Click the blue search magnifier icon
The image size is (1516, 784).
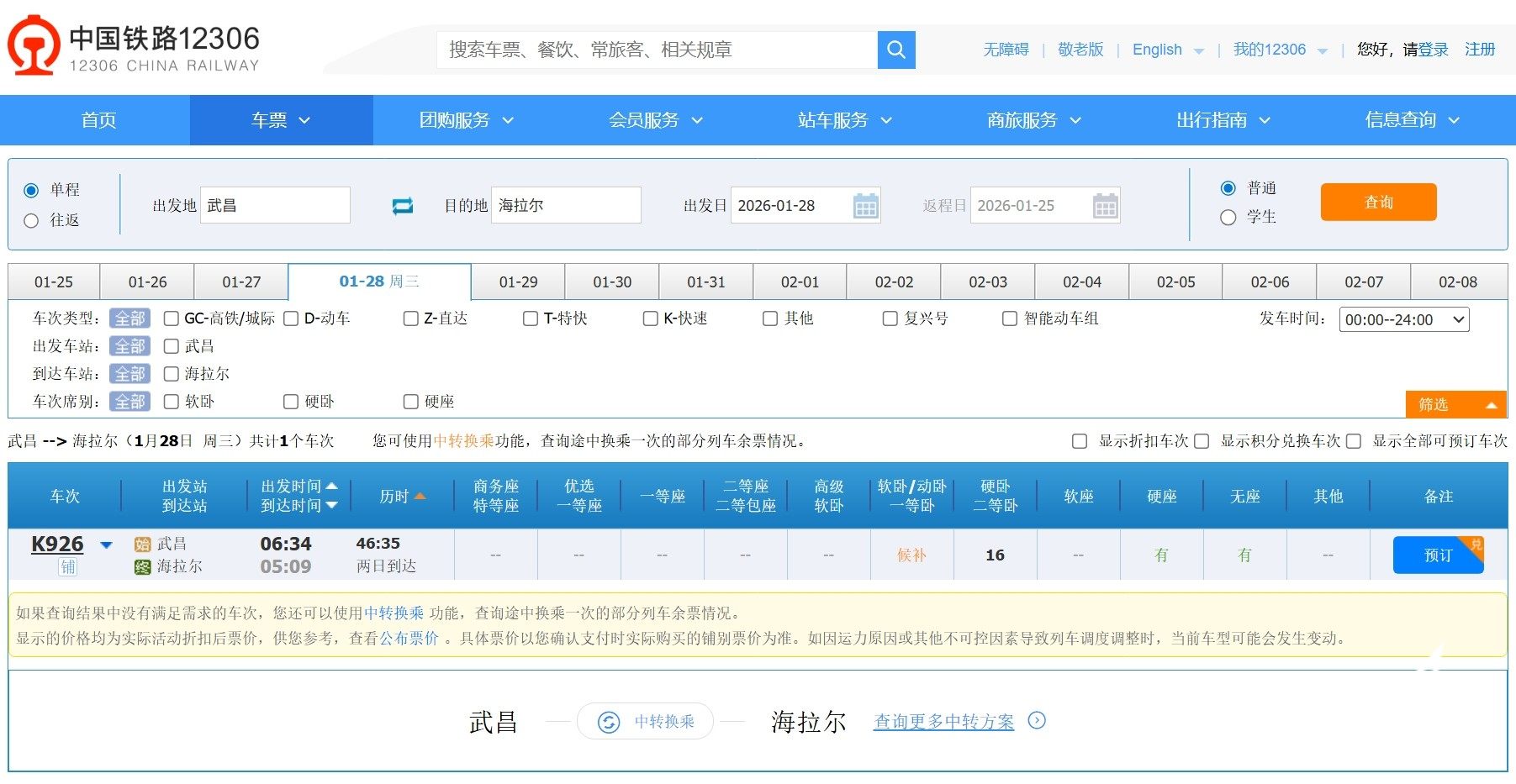896,50
